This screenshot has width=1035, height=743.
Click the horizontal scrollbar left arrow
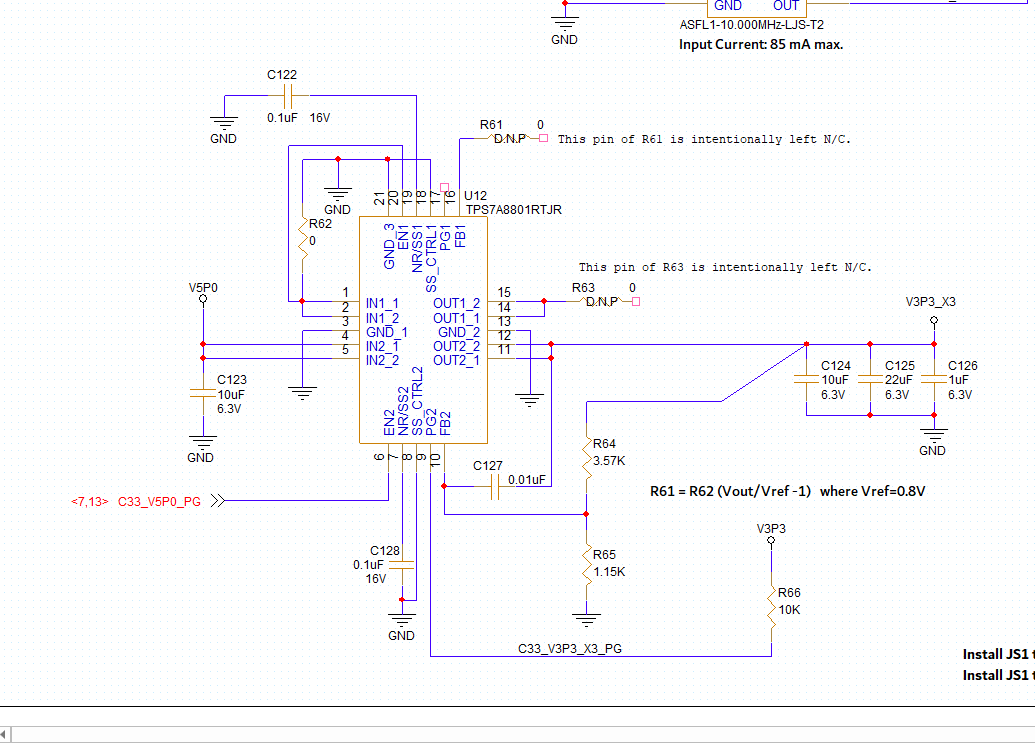click(x=4, y=734)
